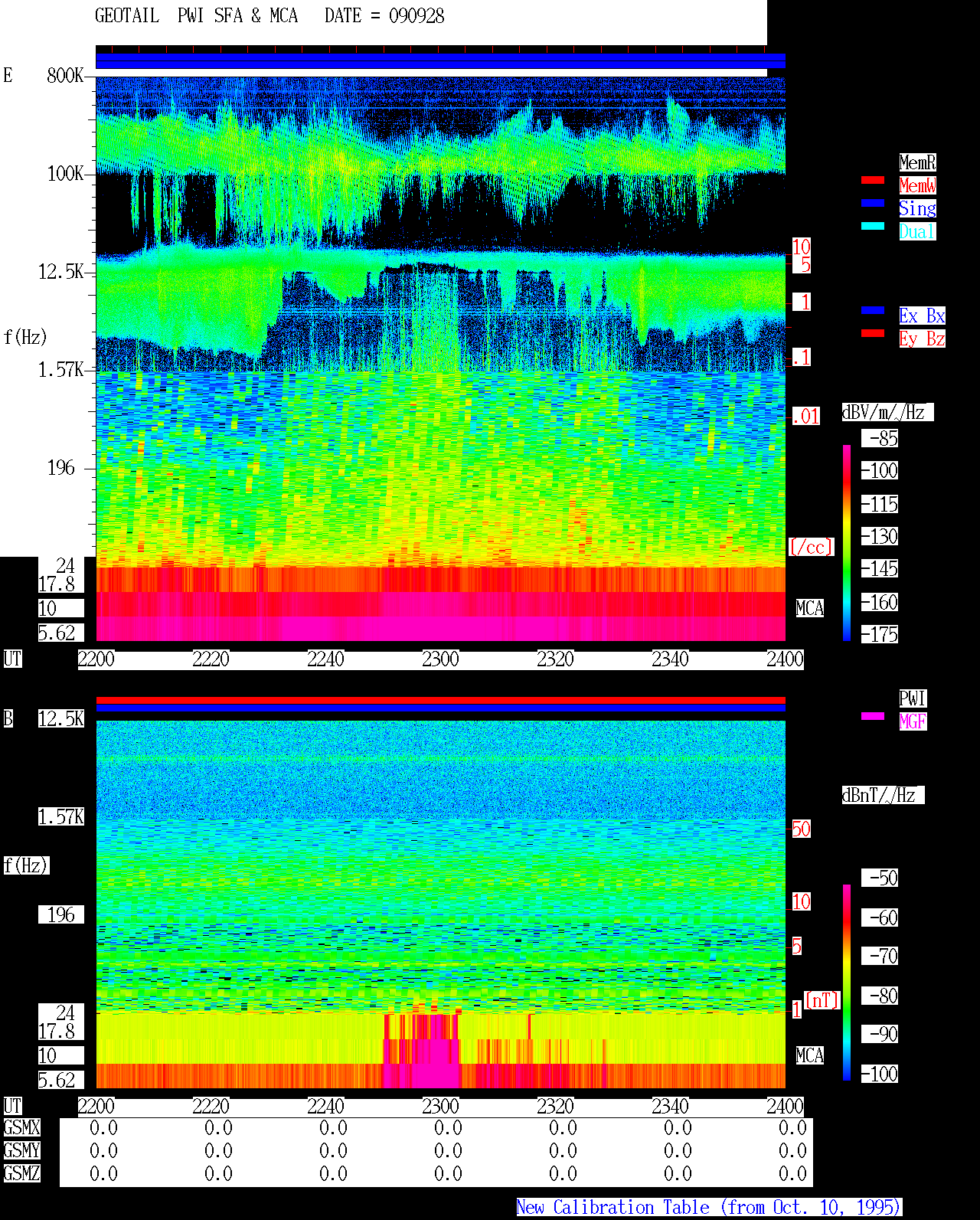Click the DATE = 090928 text
This screenshot has height=1220, width=980.
point(384,16)
